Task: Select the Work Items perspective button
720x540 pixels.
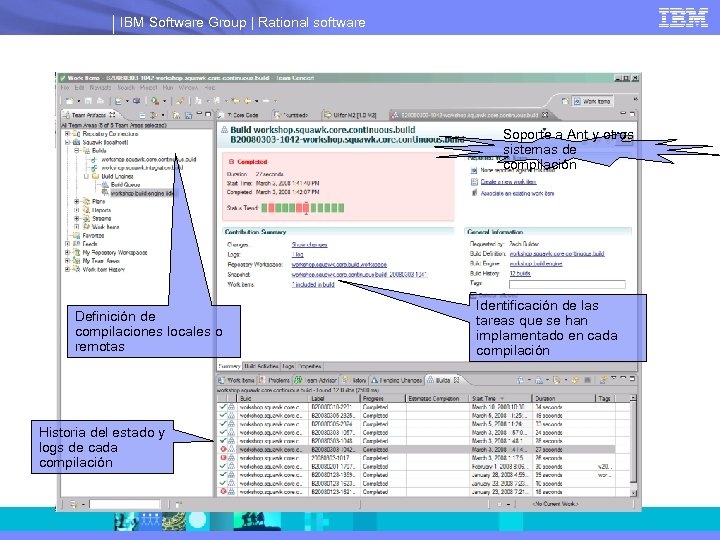Action: point(592,101)
